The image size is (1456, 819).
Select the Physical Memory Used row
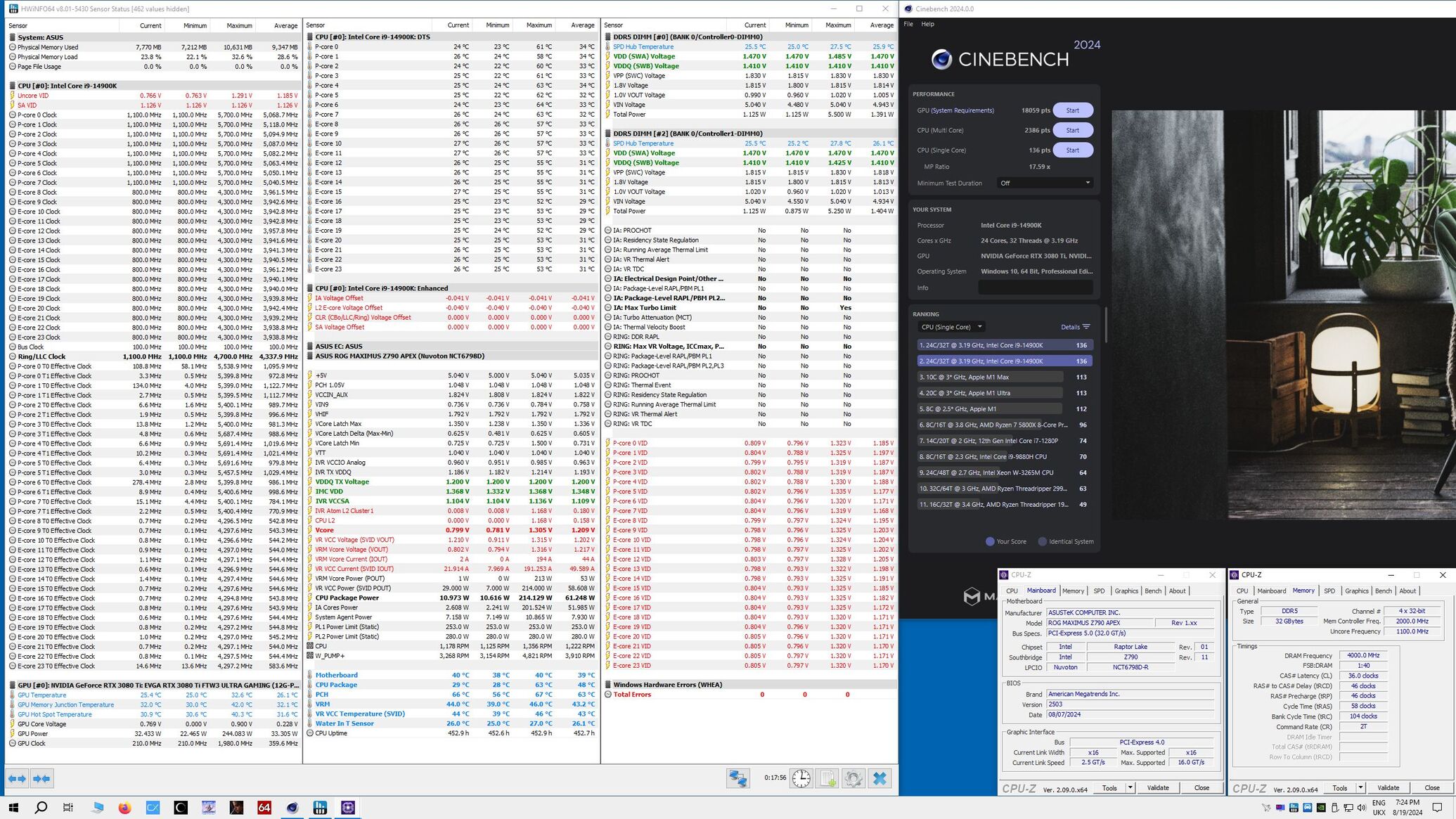coord(153,47)
